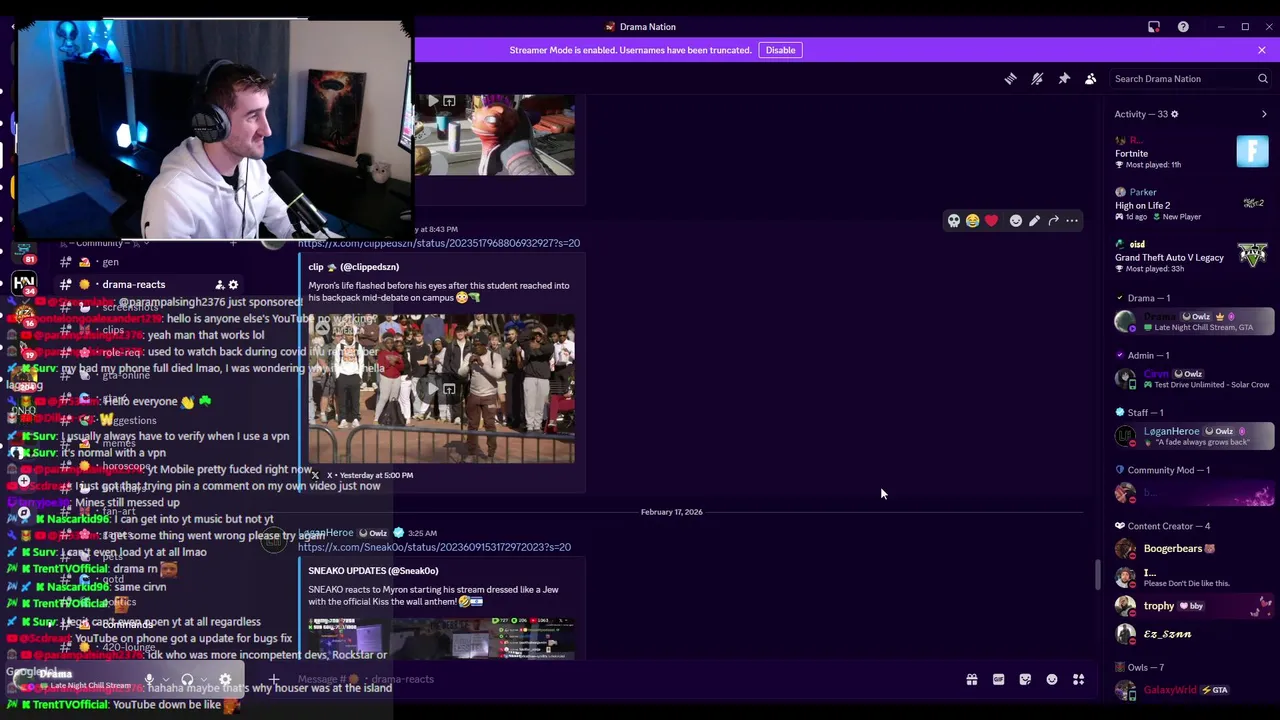Open GalaxyWrld member profile

1192,690
